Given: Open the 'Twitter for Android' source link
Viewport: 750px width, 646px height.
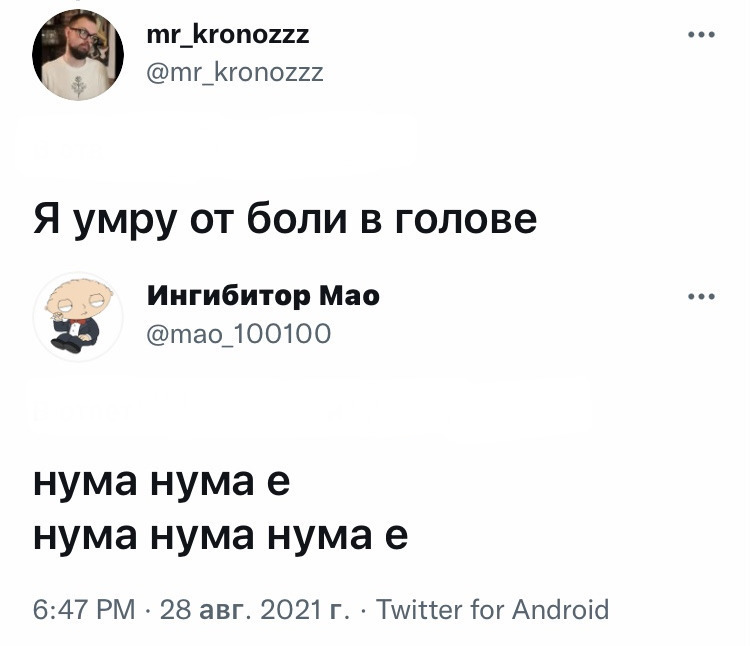Looking at the screenshot, I should pyautogui.click(x=492, y=610).
